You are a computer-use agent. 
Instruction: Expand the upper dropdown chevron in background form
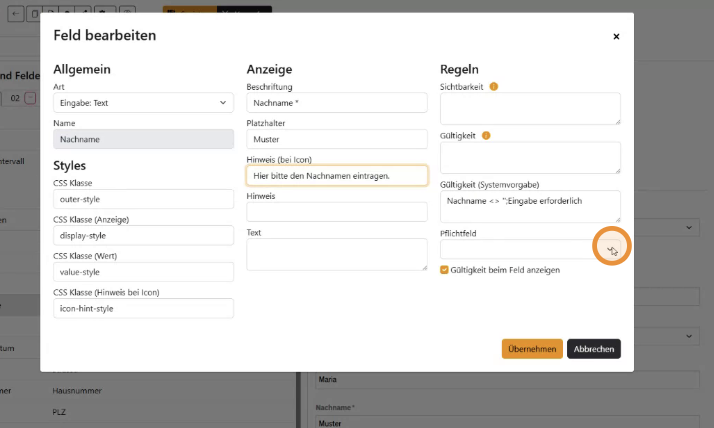click(x=689, y=227)
